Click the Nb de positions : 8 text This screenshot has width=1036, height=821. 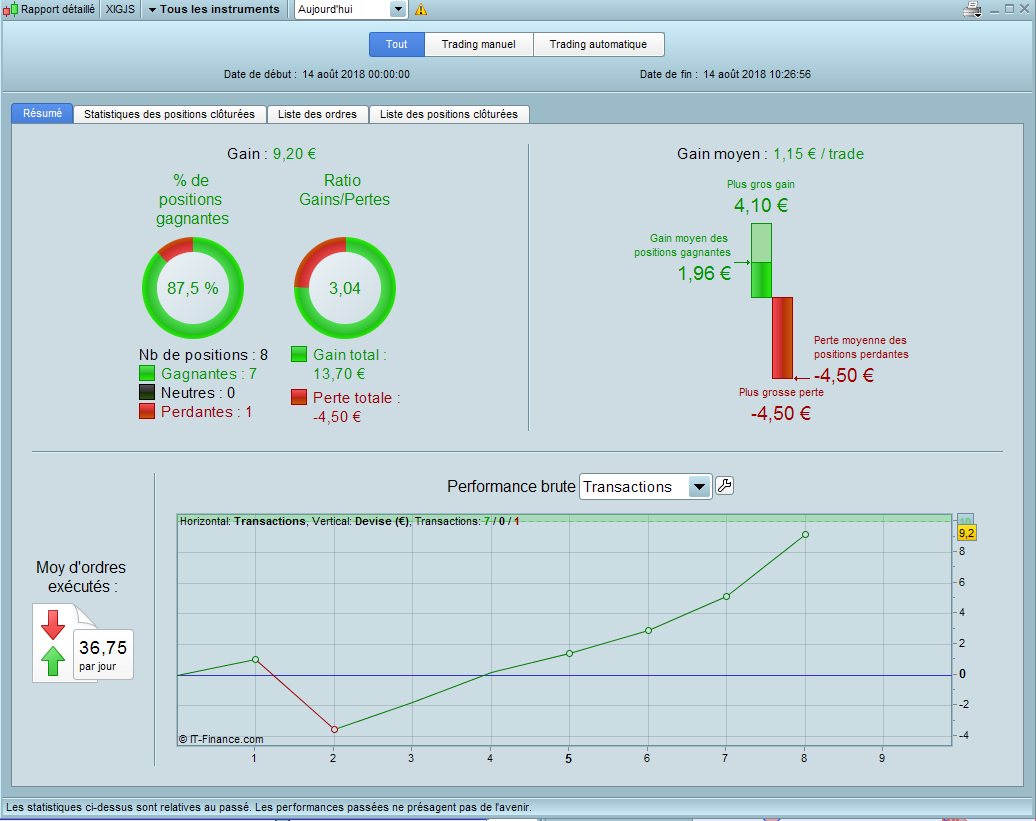click(x=204, y=355)
